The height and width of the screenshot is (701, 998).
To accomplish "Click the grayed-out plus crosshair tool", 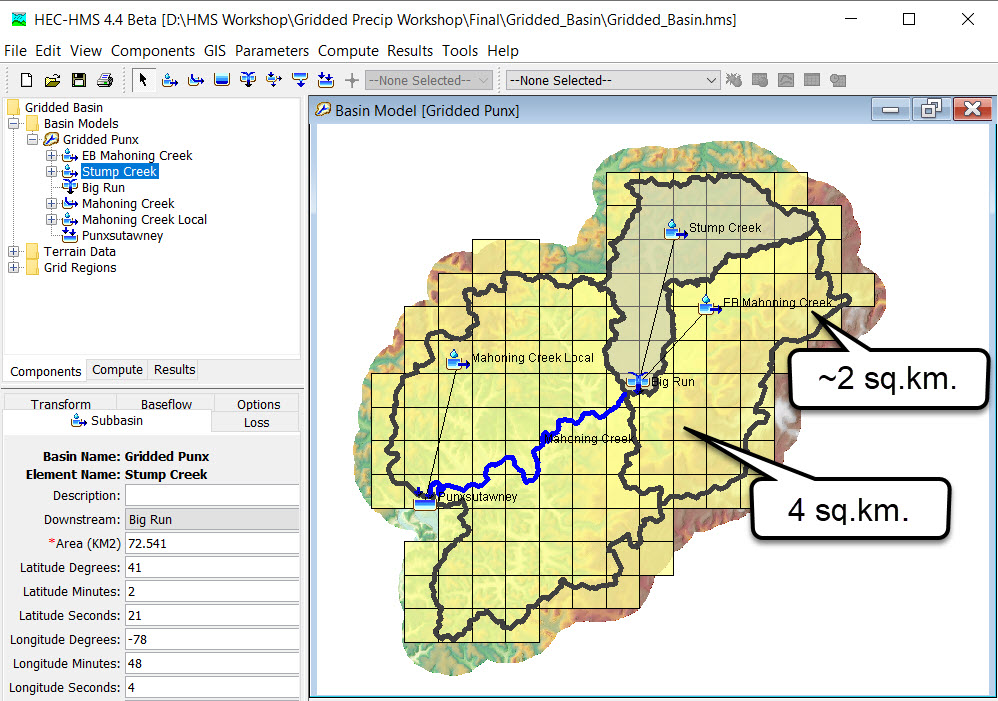I will click(352, 80).
